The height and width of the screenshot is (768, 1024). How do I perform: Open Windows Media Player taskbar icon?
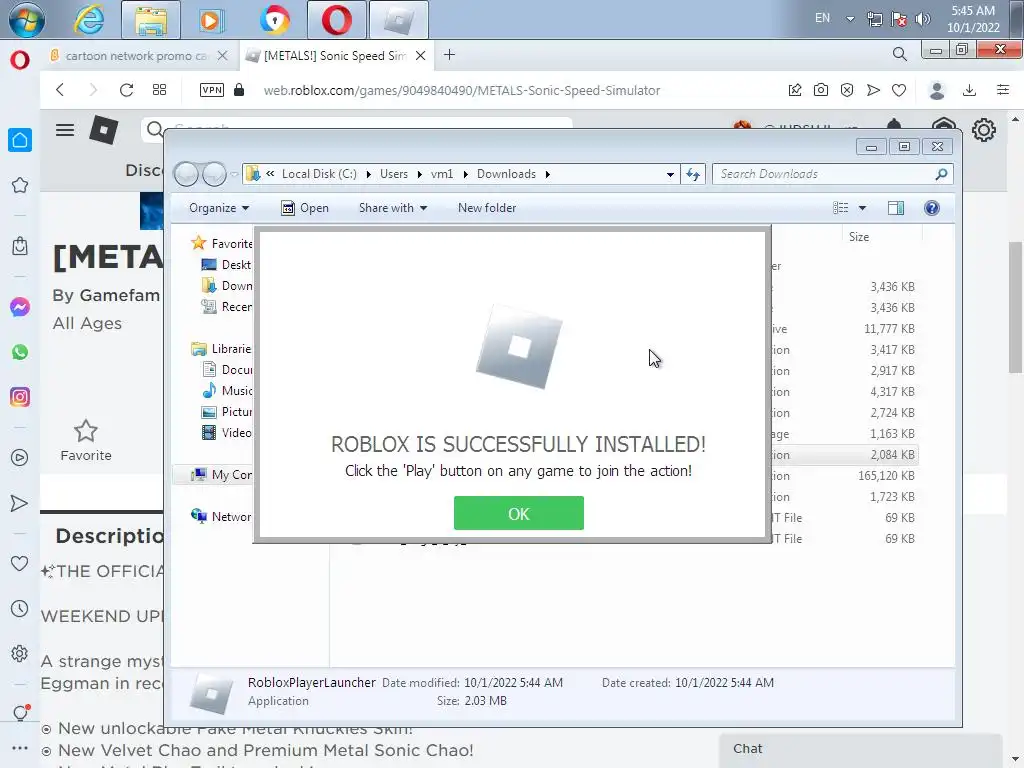pos(211,20)
